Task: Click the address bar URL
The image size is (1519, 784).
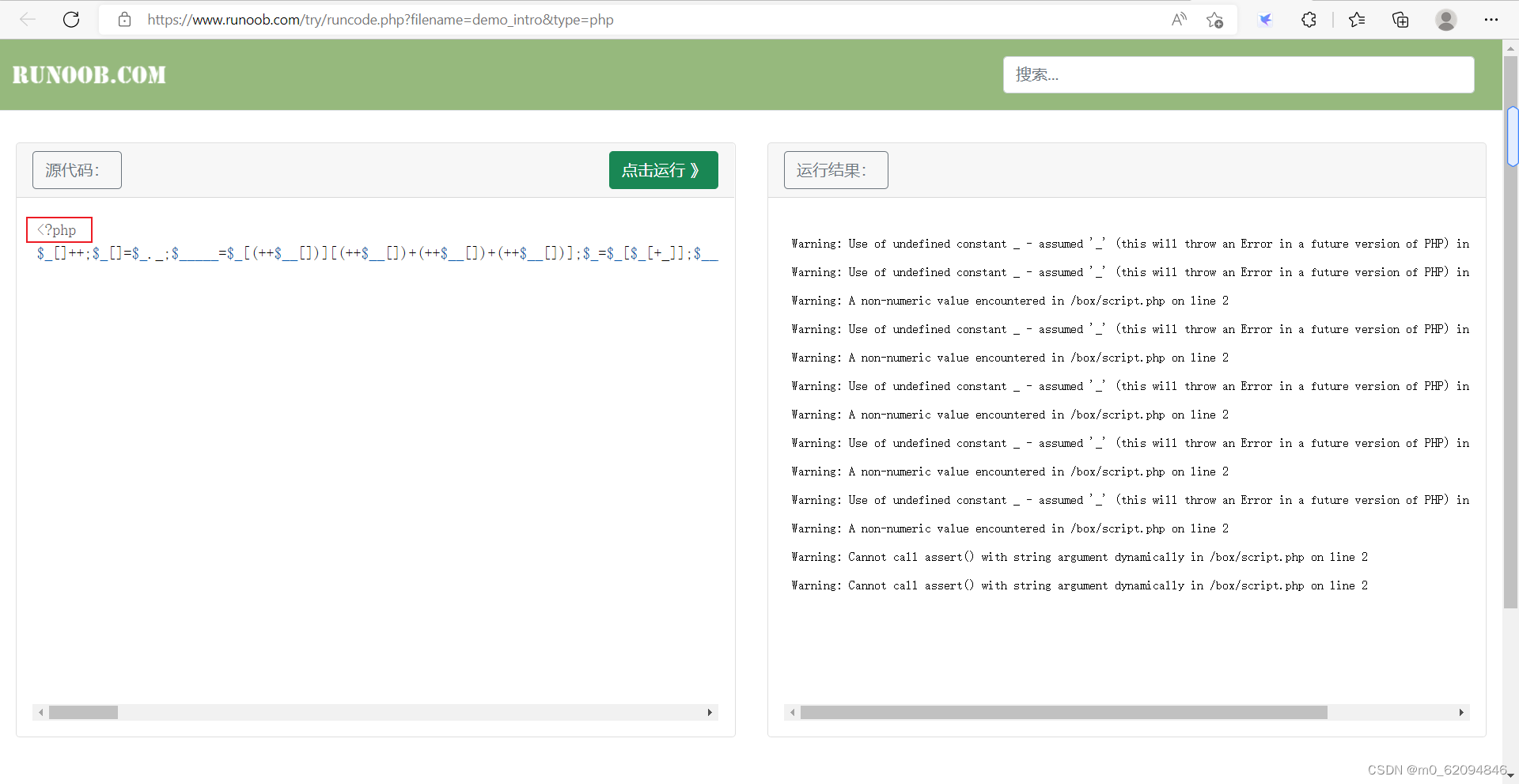Action: (x=380, y=20)
